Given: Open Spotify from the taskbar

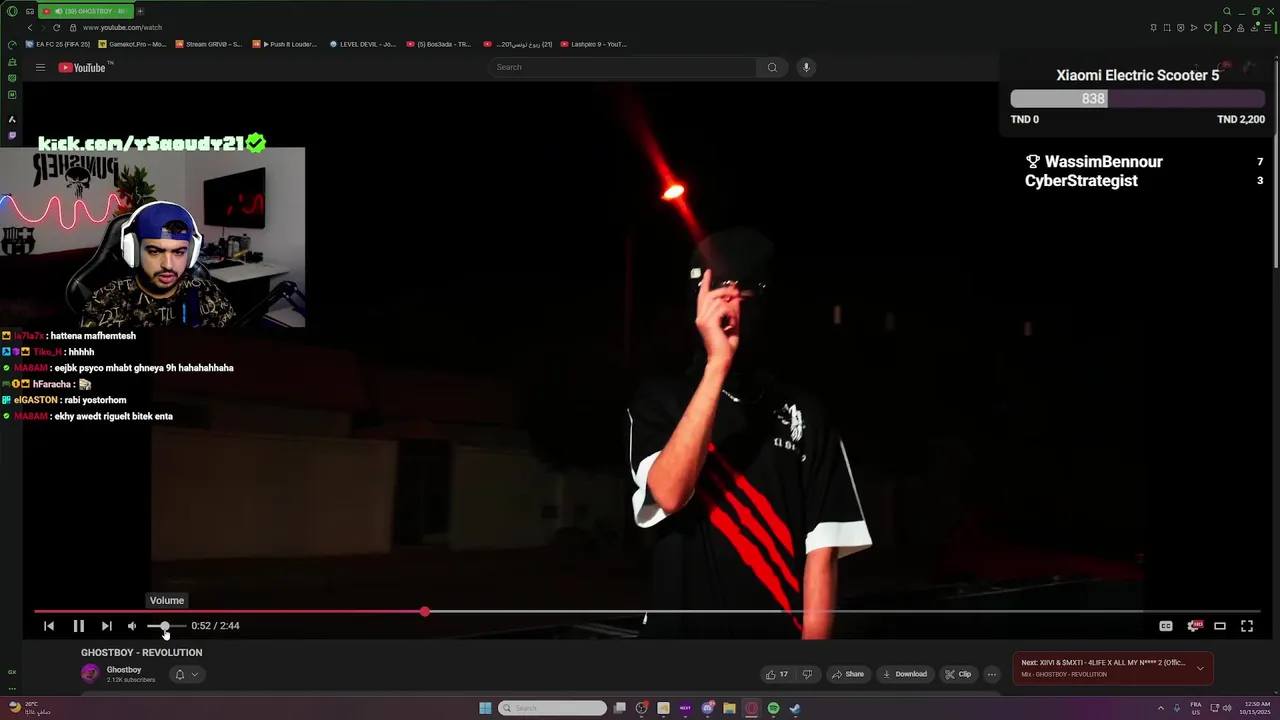Looking at the screenshot, I should (x=773, y=708).
